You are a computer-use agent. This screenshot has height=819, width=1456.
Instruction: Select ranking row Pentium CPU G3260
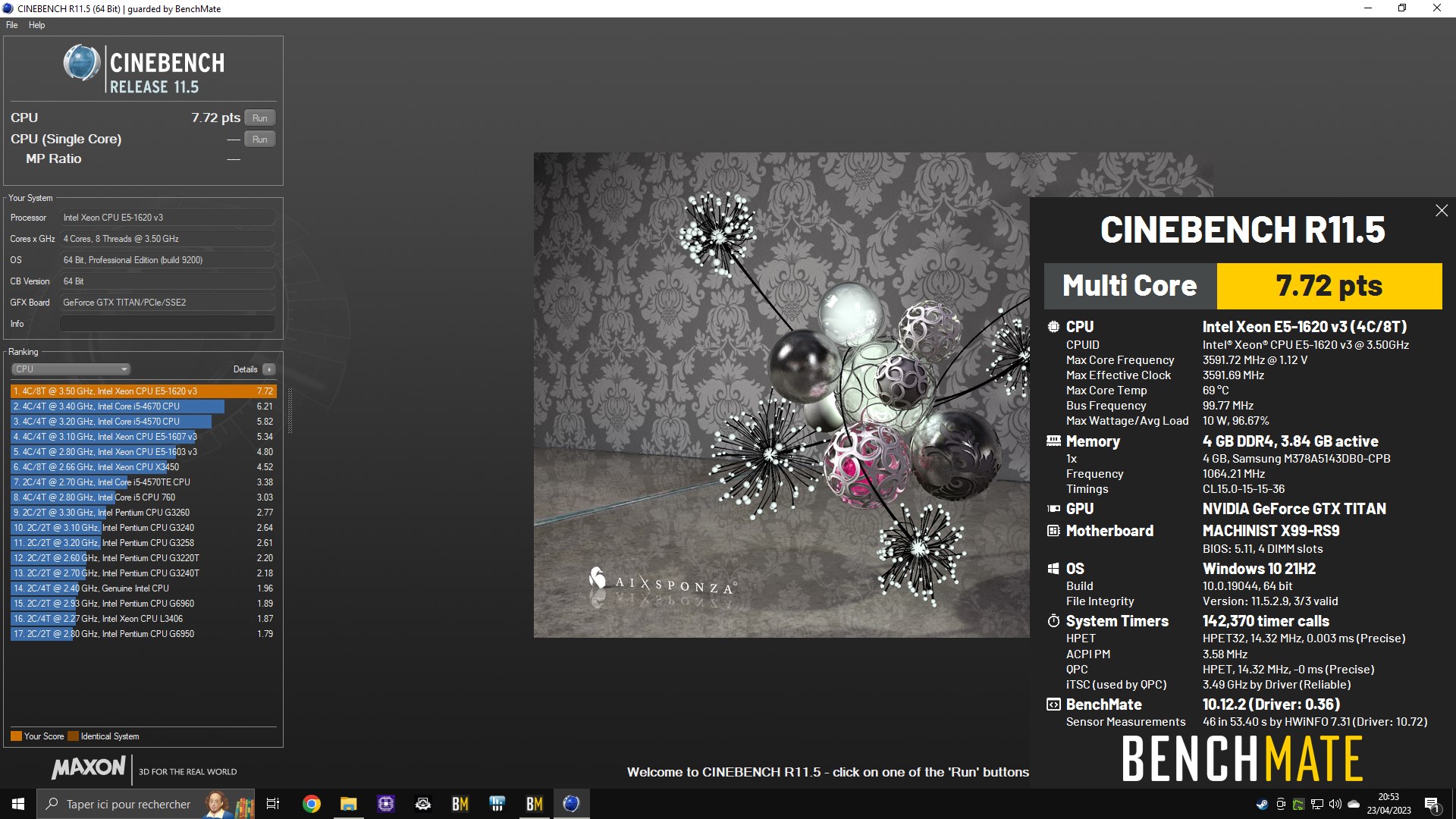pos(143,513)
